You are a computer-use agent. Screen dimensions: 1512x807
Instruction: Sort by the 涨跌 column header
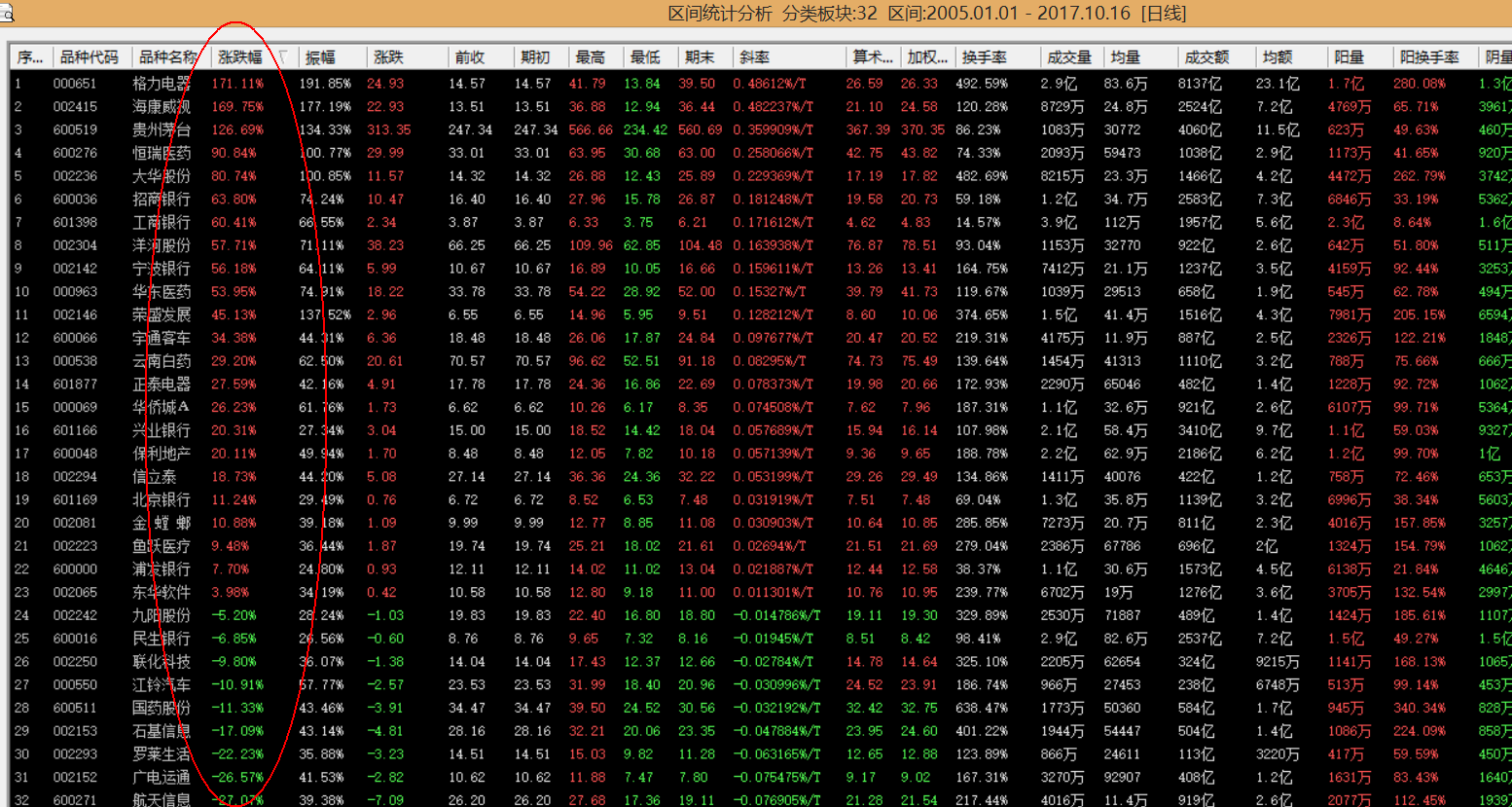pyautogui.click(x=388, y=57)
